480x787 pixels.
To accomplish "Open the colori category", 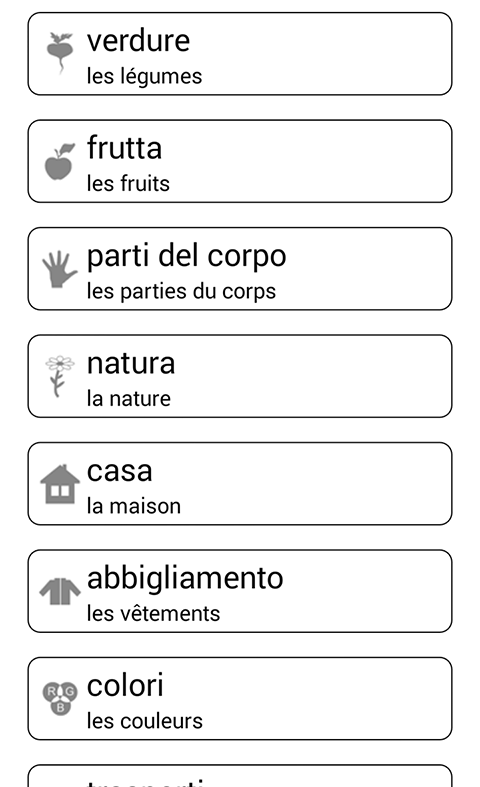I will pyautogui.click(x=240, y=698).
